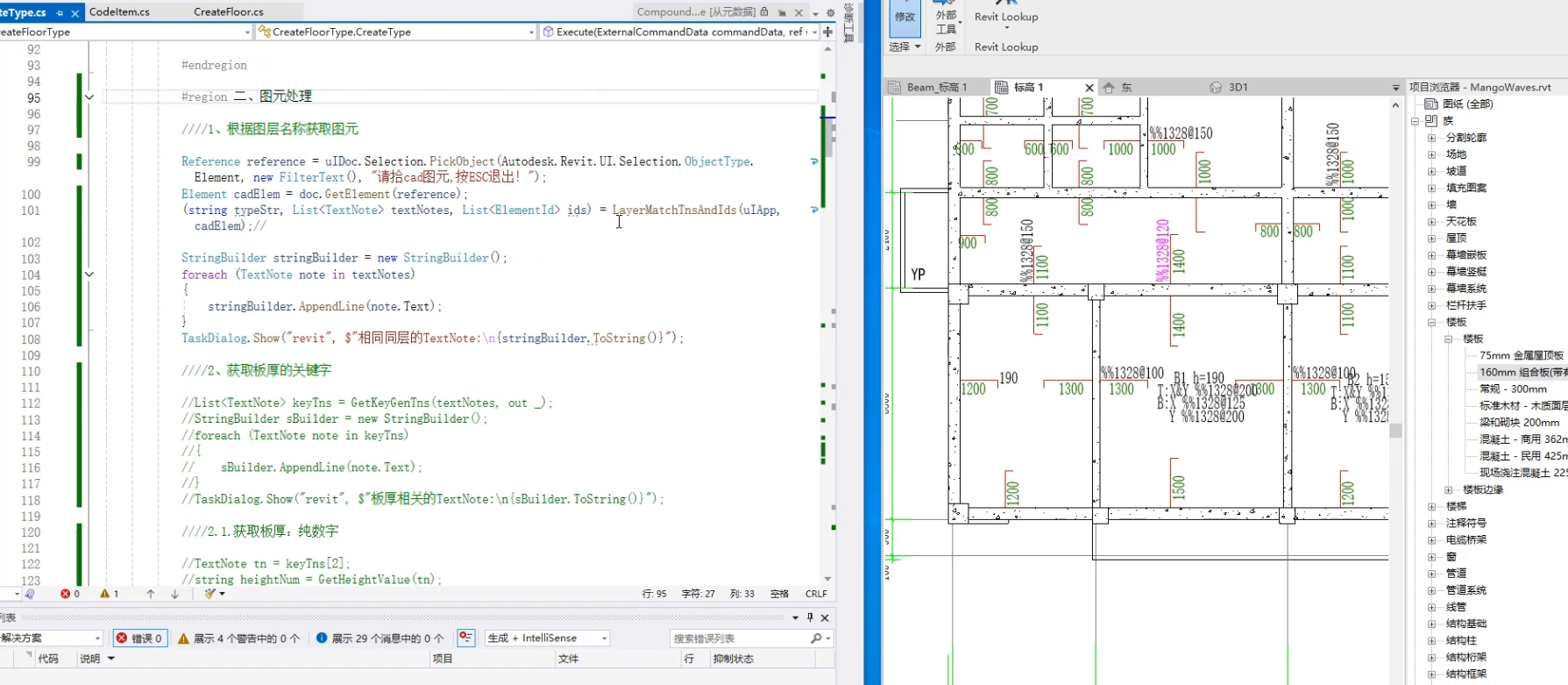
Task: Switch to the CodeItem.cs tab
Action: 120,12
